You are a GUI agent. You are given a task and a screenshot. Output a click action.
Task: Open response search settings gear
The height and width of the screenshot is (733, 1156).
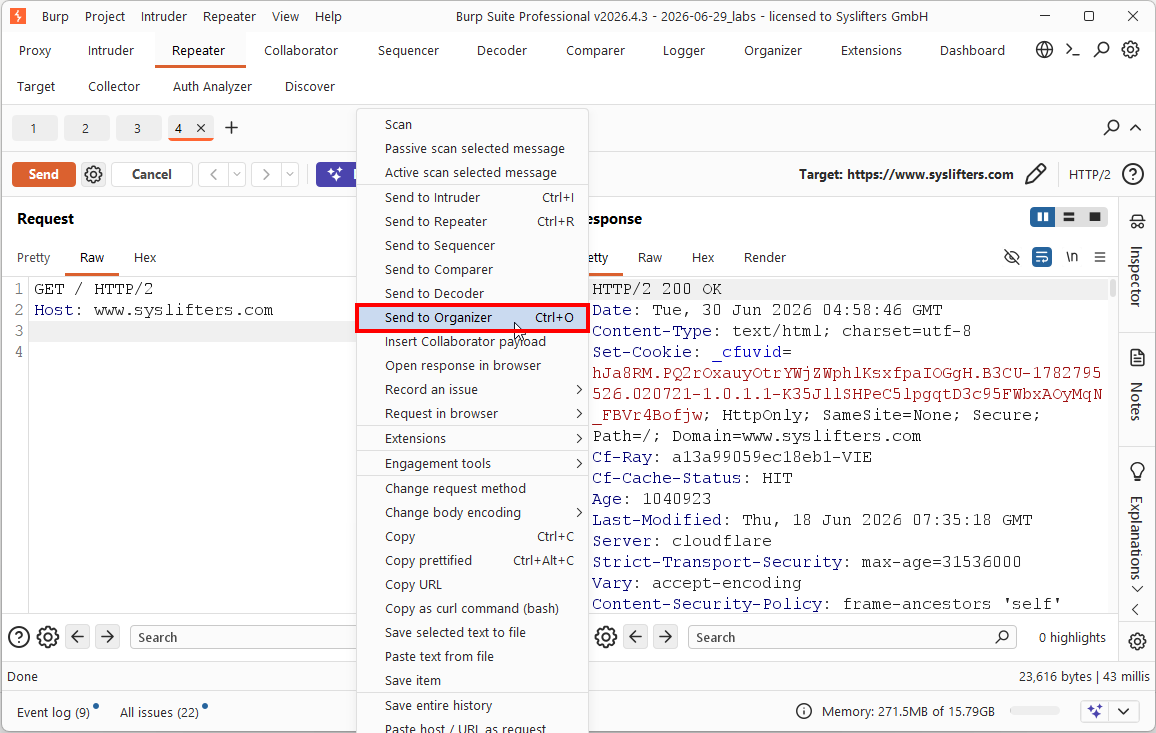(x=606, y=636)
